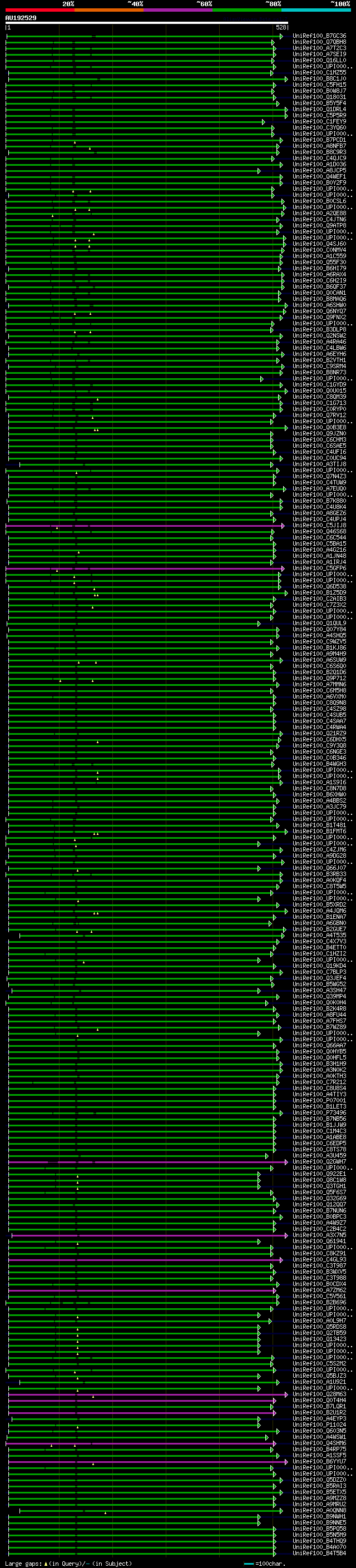Click the purple ~60% identity color segment

click(x=177, y=10)
